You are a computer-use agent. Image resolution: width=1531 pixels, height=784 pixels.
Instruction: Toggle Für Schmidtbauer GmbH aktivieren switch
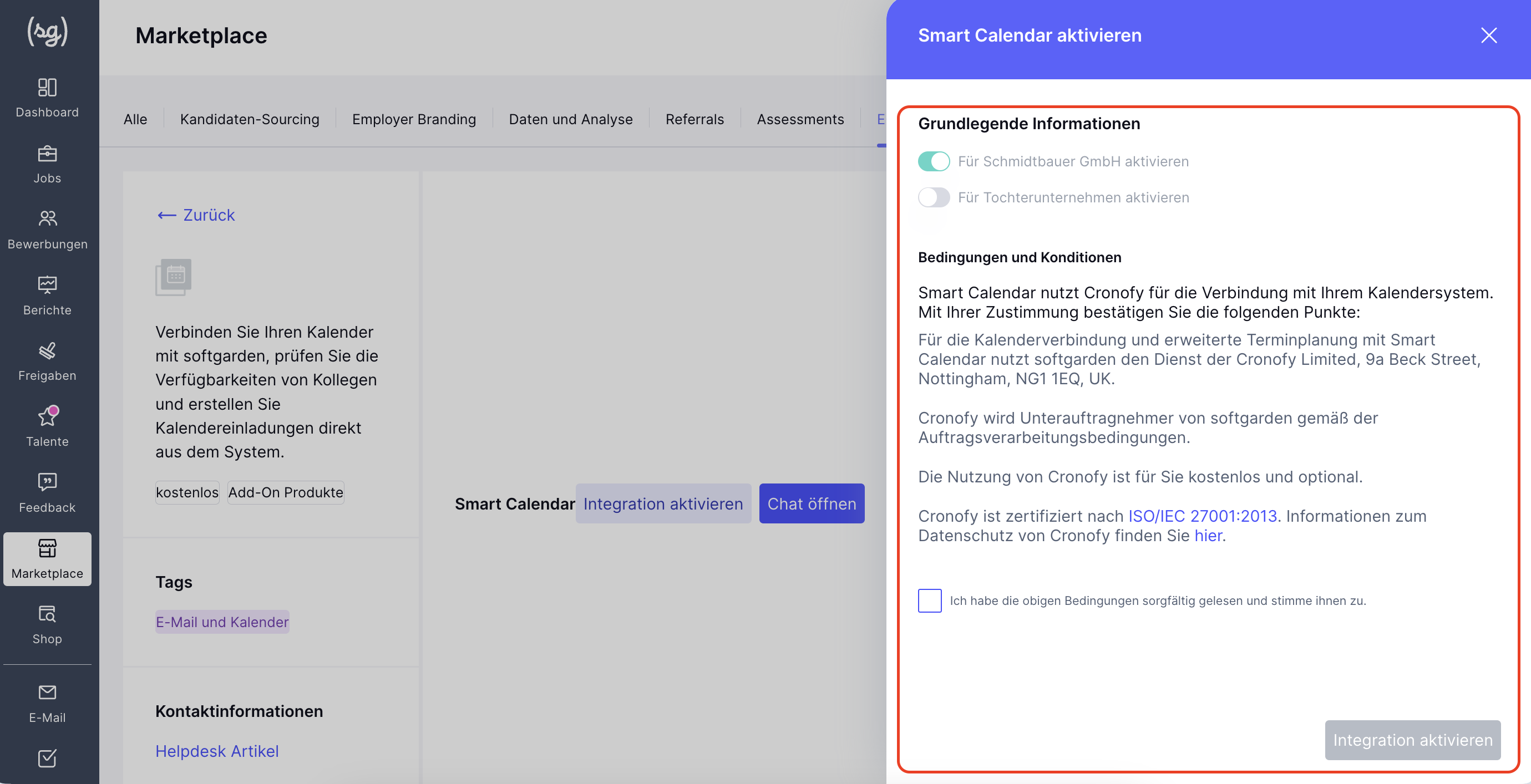[934, 161]
